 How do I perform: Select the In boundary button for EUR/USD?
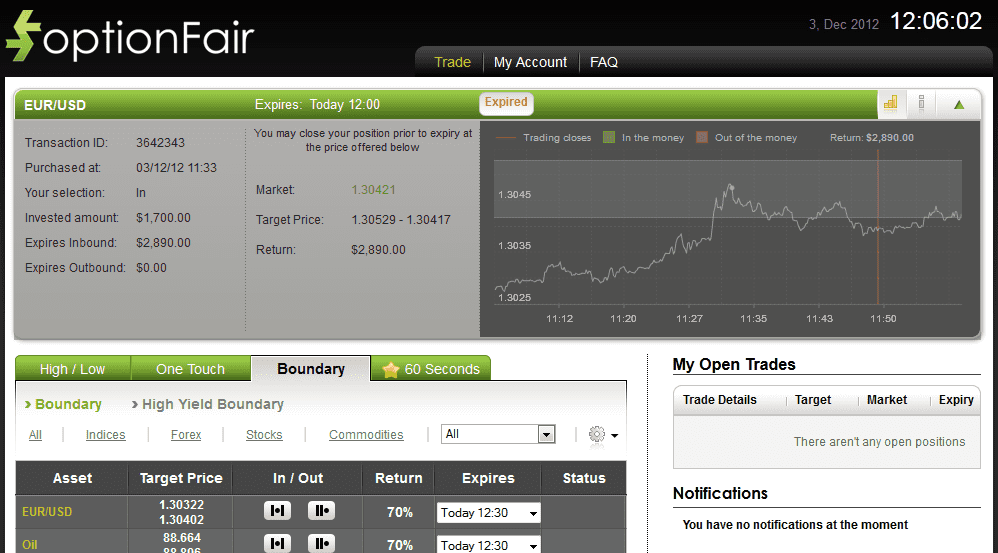click(x=278, y=510)
